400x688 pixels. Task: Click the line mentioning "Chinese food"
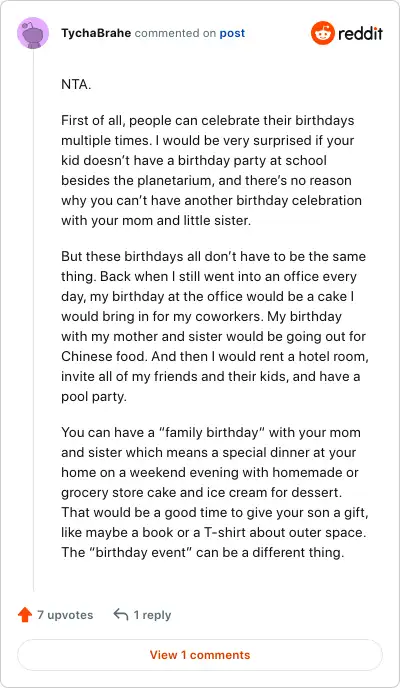(215, 356)
